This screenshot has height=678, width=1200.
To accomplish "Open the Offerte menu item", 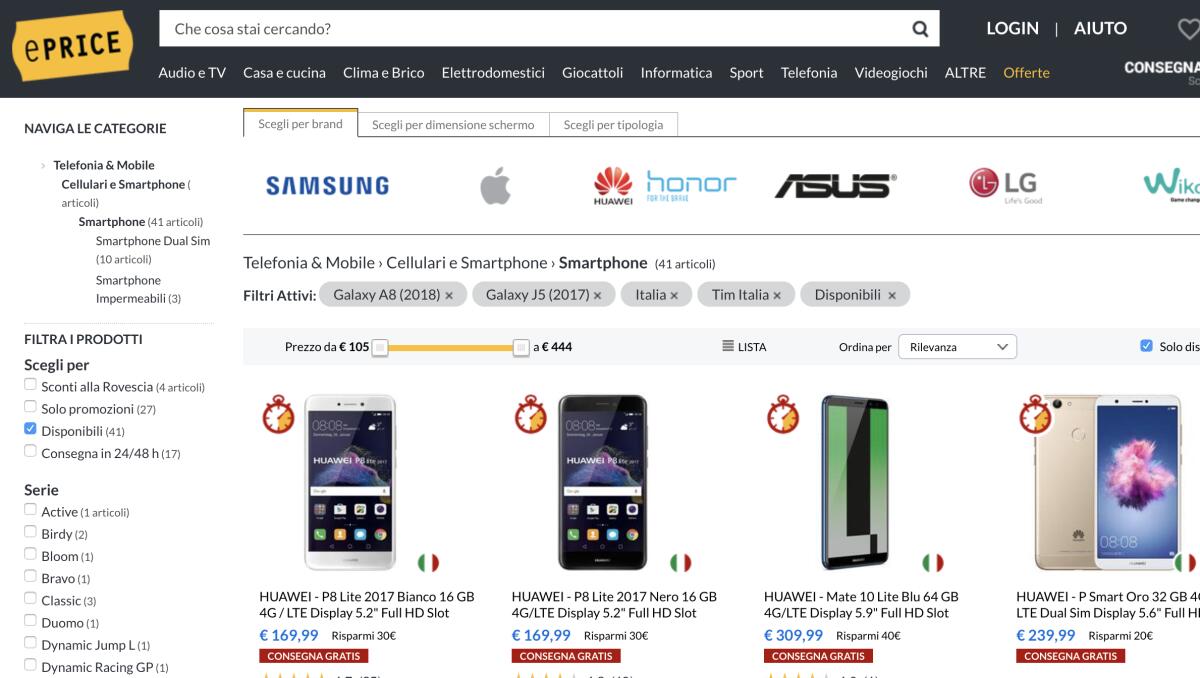I will point(1027,72).
